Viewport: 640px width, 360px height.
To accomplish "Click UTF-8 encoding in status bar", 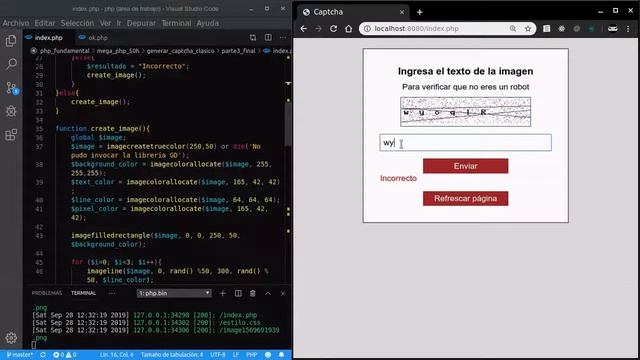I will point(218,355).
